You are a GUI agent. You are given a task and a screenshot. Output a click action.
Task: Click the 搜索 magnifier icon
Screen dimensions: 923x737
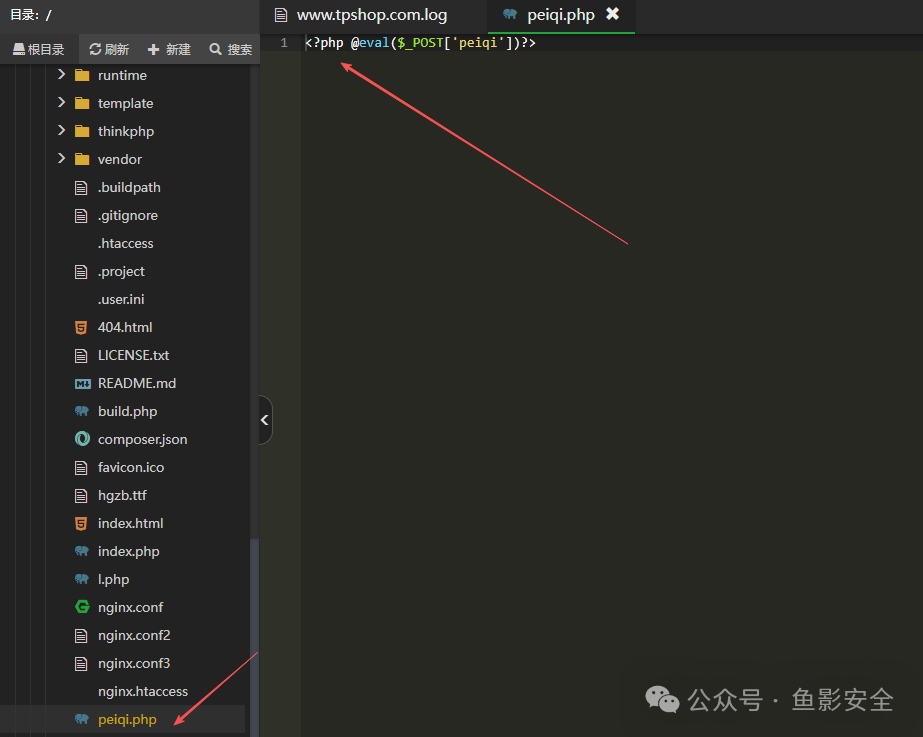(215, 49)
